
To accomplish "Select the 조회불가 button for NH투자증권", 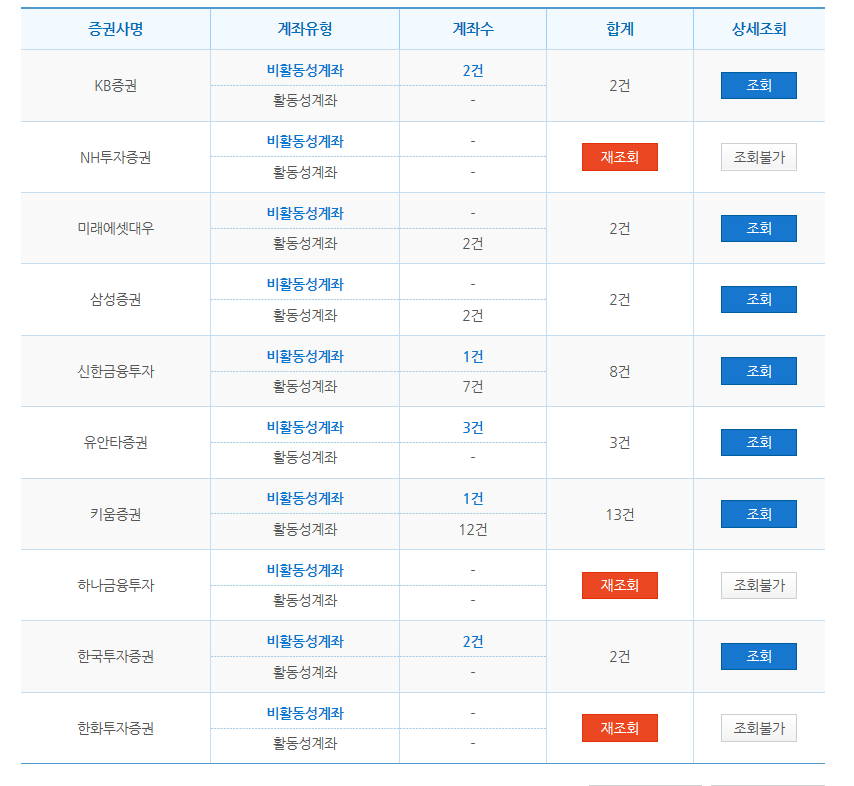I will [x=758, y=157].
